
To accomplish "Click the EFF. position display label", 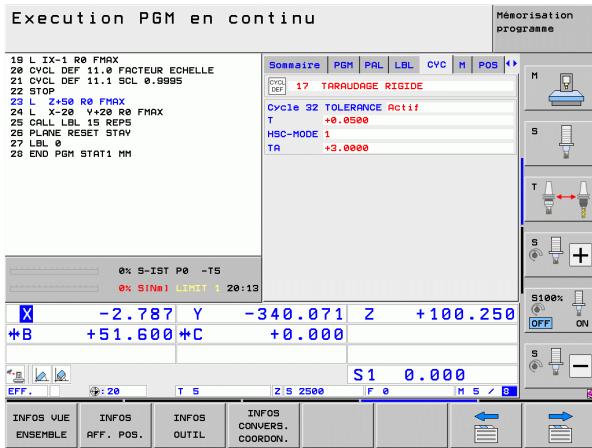I will [20, 391].
